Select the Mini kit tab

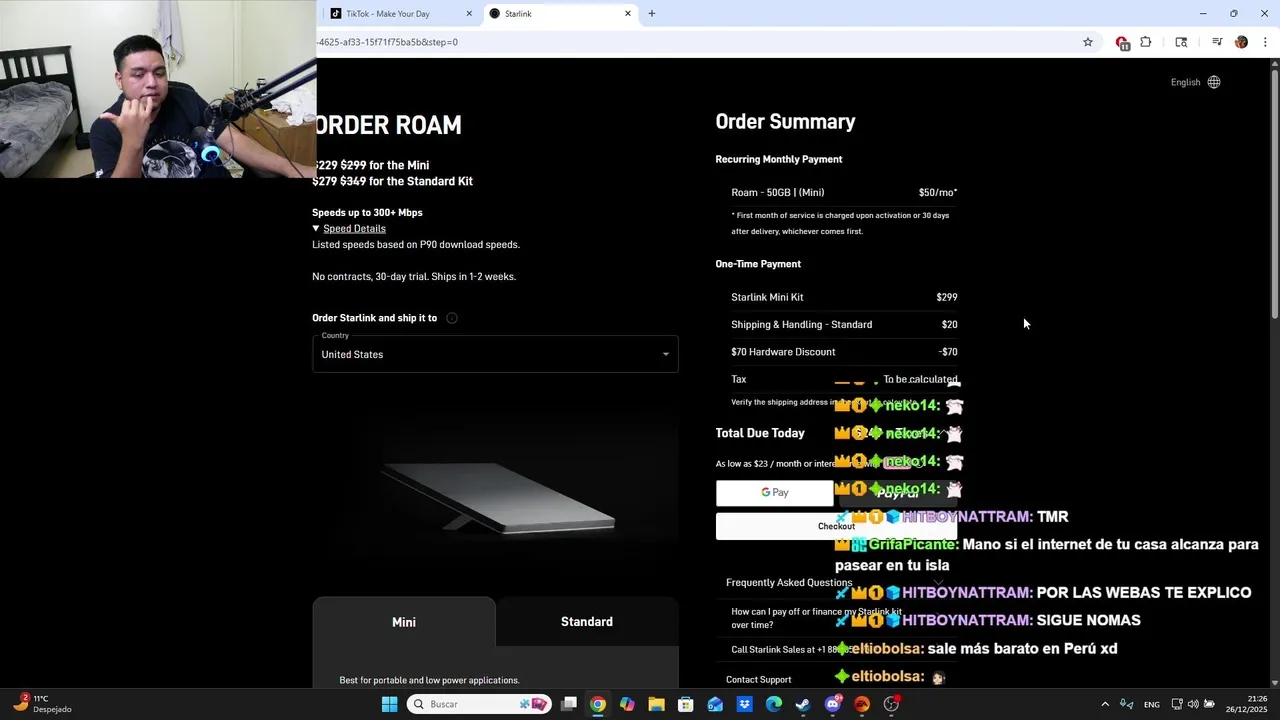point(404,622)
